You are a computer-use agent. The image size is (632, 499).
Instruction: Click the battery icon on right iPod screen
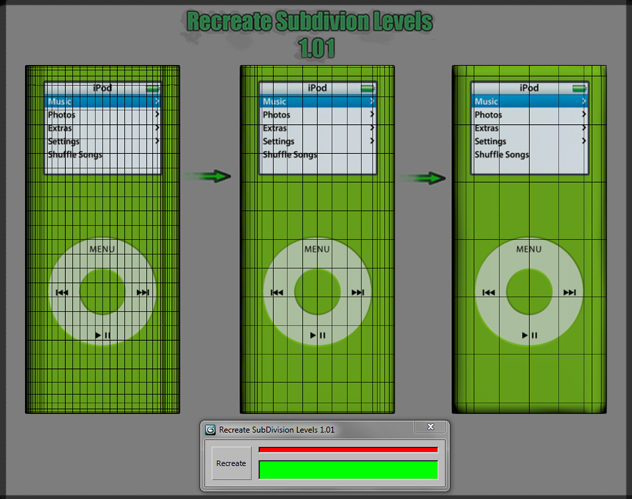click(579, 88)
